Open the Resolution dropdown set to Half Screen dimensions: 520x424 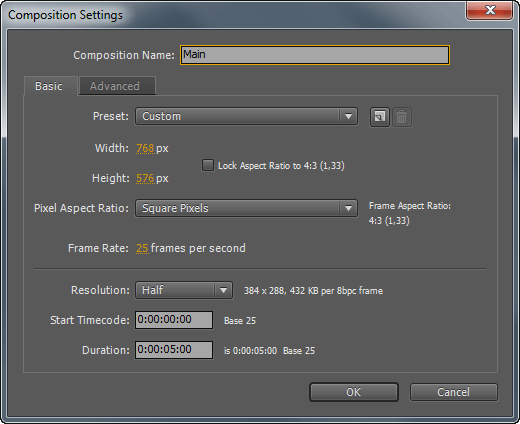(x=184, y=290)
